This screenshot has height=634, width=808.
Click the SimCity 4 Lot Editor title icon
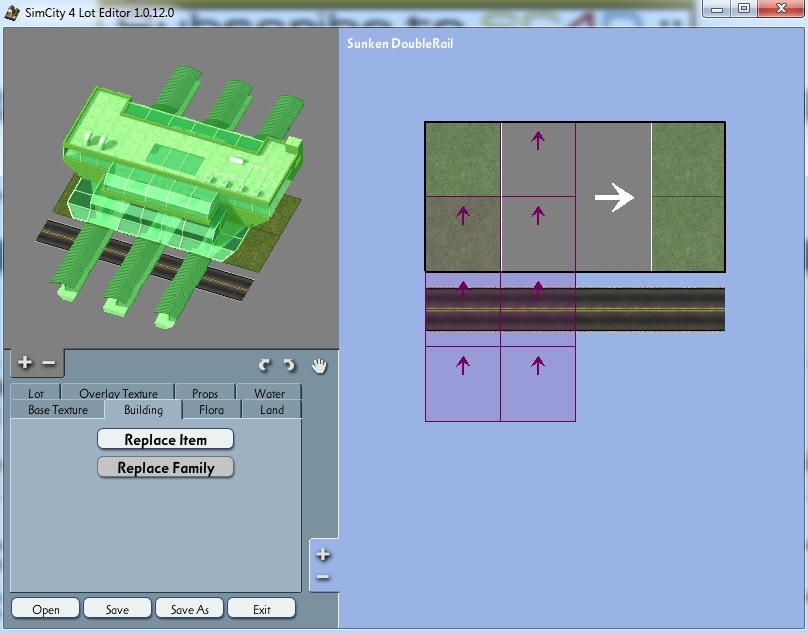pos(12,13)
